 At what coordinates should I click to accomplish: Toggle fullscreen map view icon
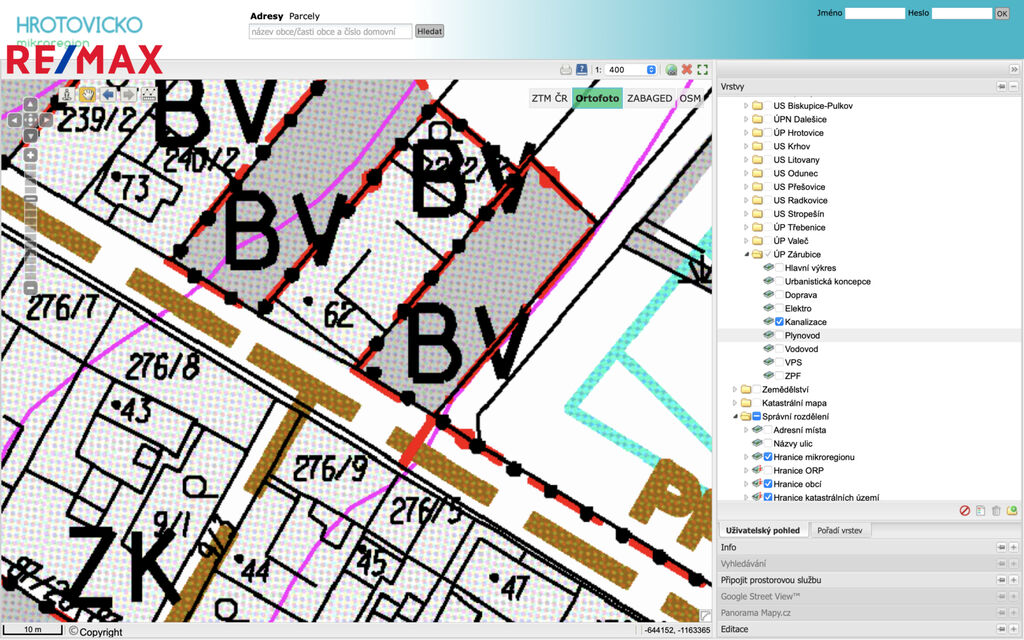[x=702, y=70]
